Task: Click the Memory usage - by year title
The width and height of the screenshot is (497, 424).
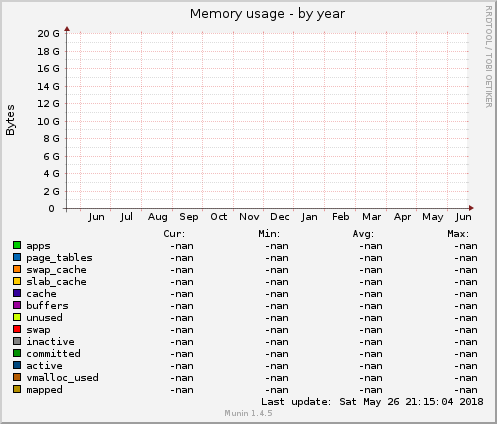Action: tap(267, 14)
